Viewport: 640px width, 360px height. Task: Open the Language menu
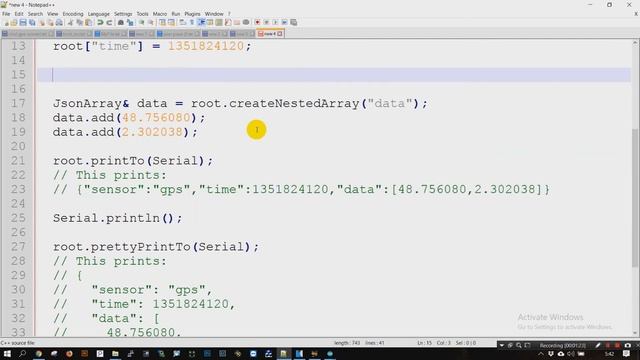pyautogui.click(x=98, y=14)
